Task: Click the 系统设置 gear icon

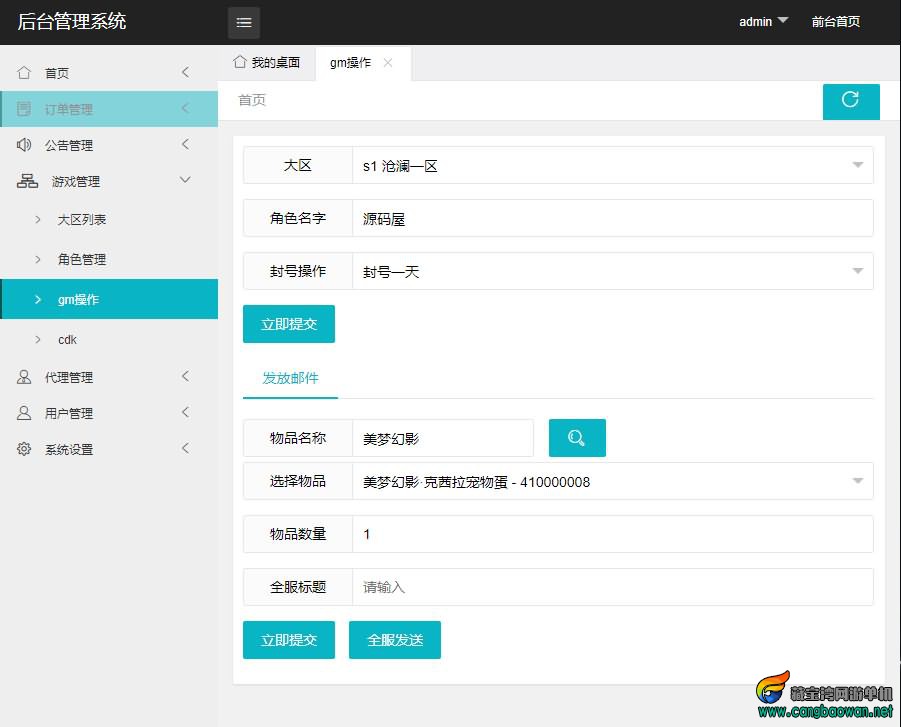Action: tap(24, 449)
